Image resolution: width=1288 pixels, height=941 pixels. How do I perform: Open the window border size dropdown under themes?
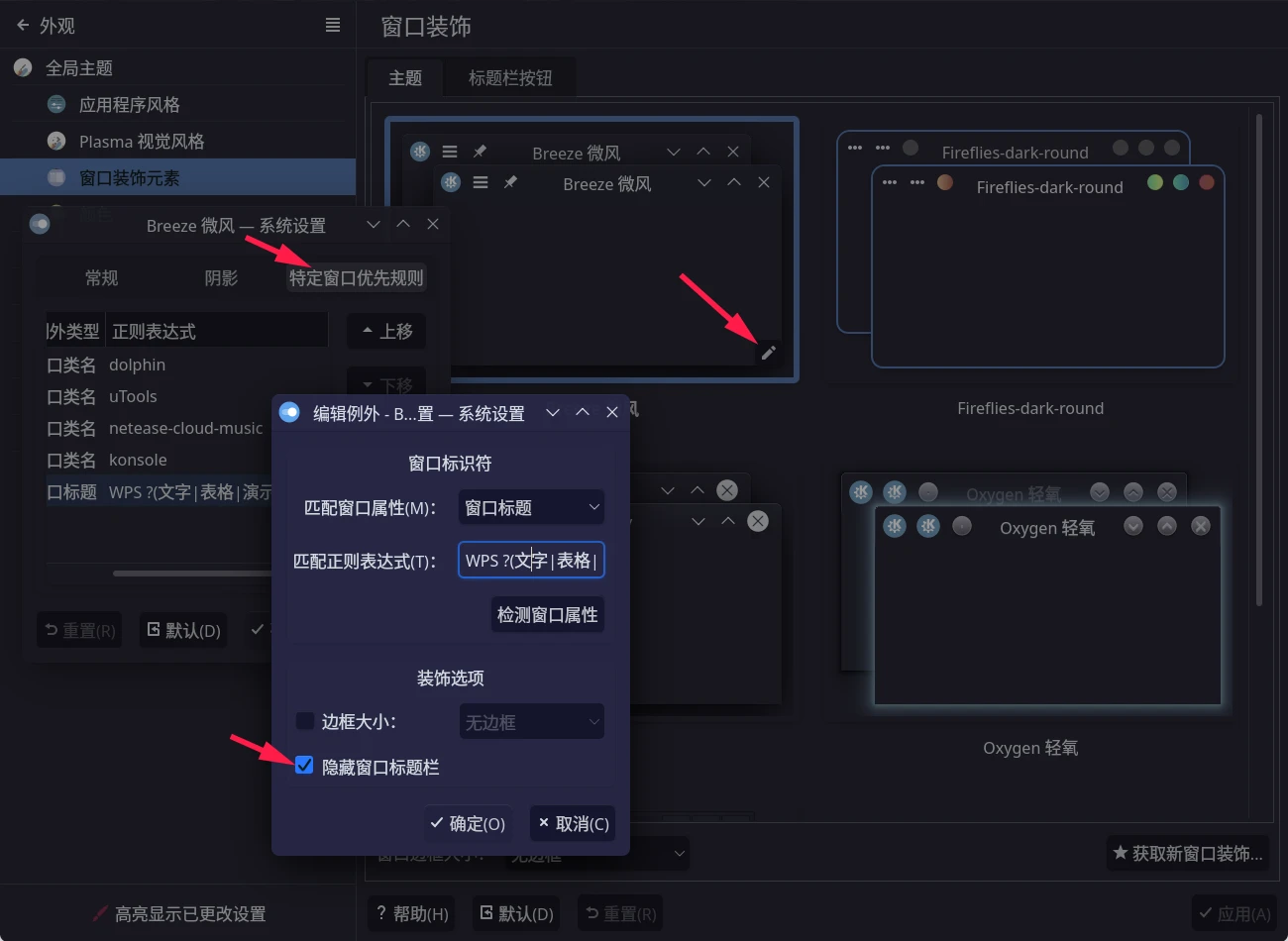click(x=596, y=853)
